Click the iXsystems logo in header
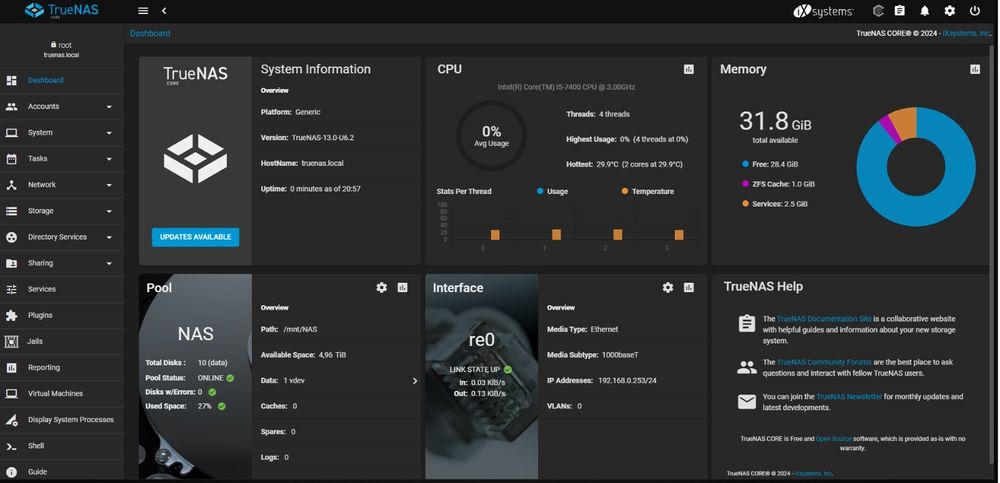The image size is (1000, 483). [823, 11]
